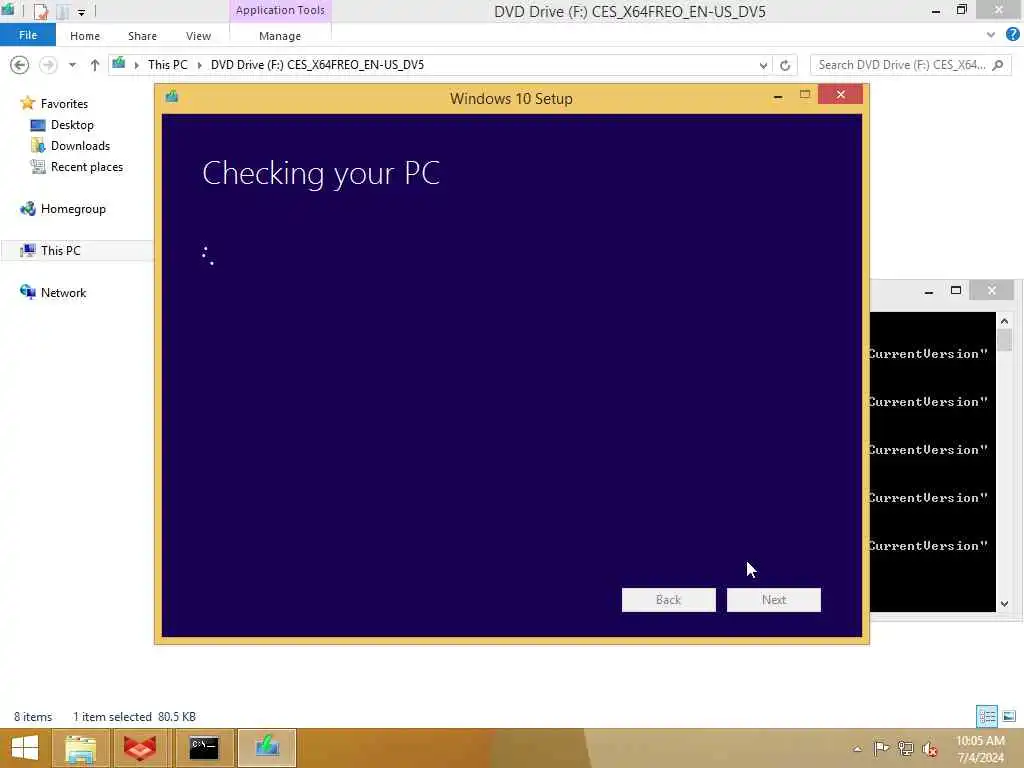Open recent locations dropdown arrow
The image size is (1024, 768).
pos(72,65)
